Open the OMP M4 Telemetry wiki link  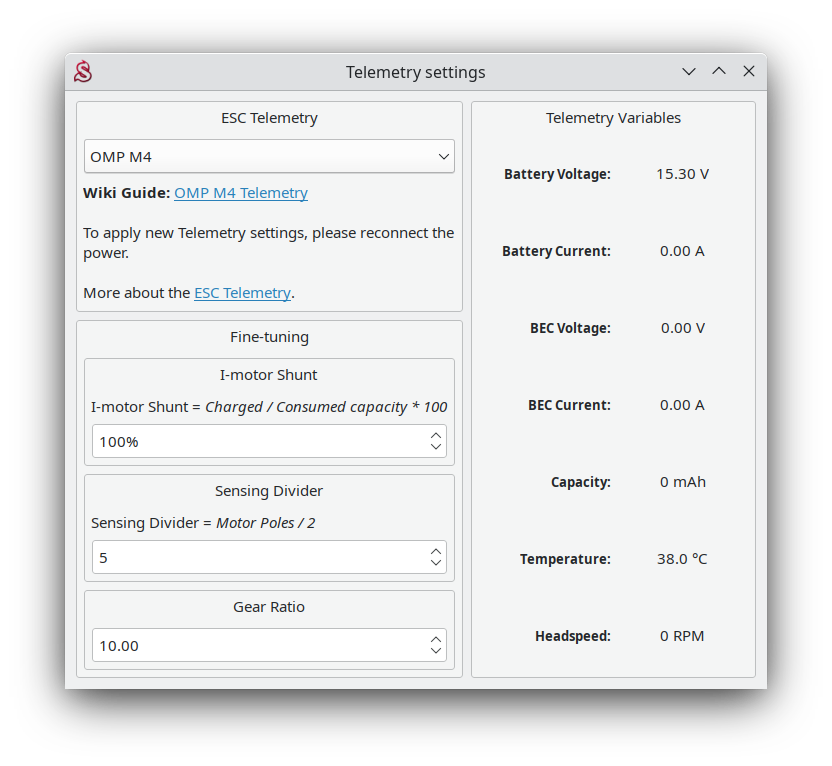coord(241,193)
